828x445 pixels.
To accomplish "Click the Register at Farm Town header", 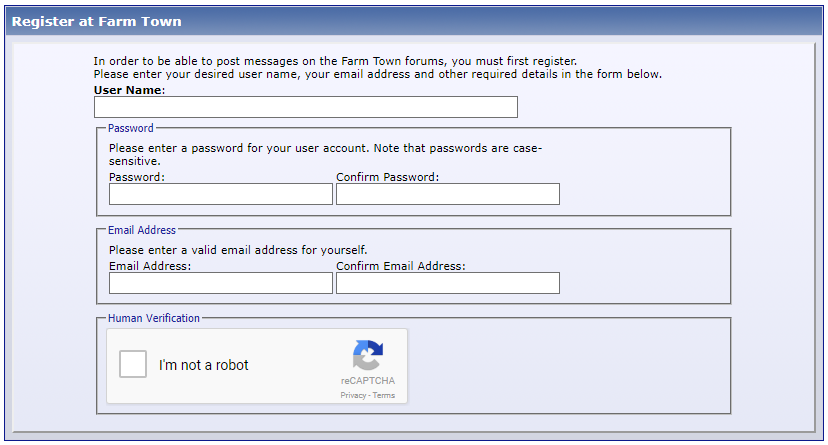I will 97,22.
